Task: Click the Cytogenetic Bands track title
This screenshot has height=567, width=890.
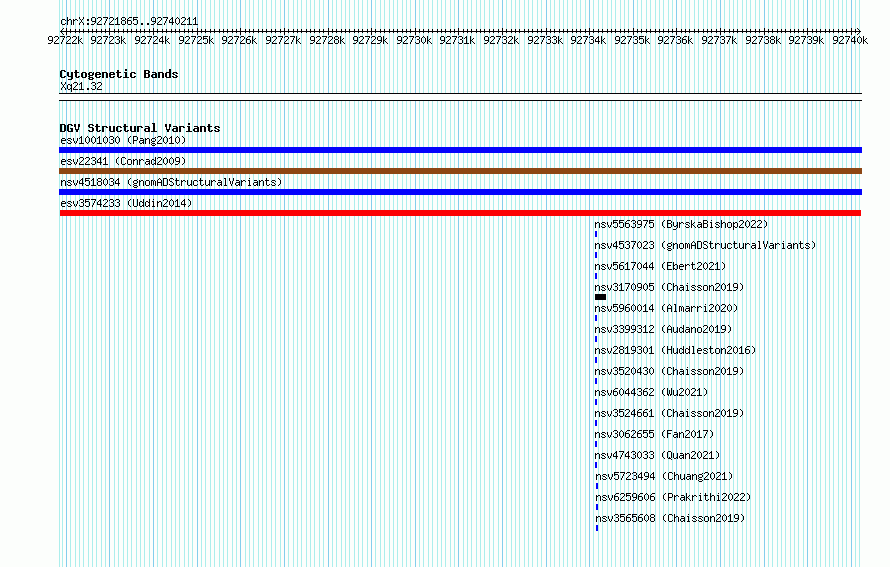Action: coord(119,74)
